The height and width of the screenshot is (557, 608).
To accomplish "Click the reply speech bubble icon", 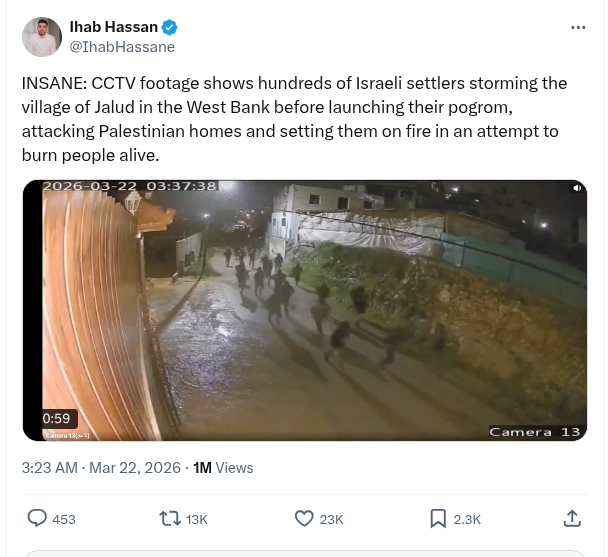I will [37, 518].
